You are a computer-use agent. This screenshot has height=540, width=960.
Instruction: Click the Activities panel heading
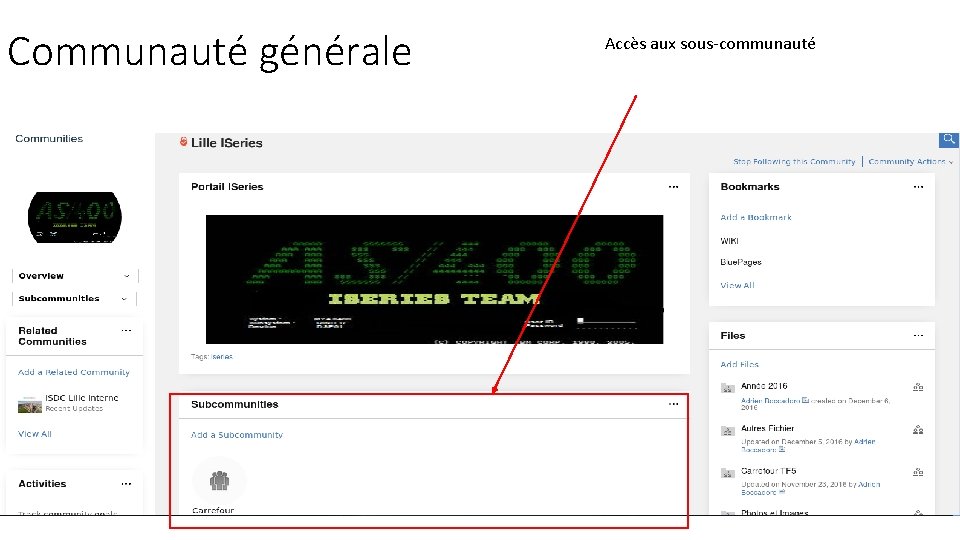pos(42,484)
